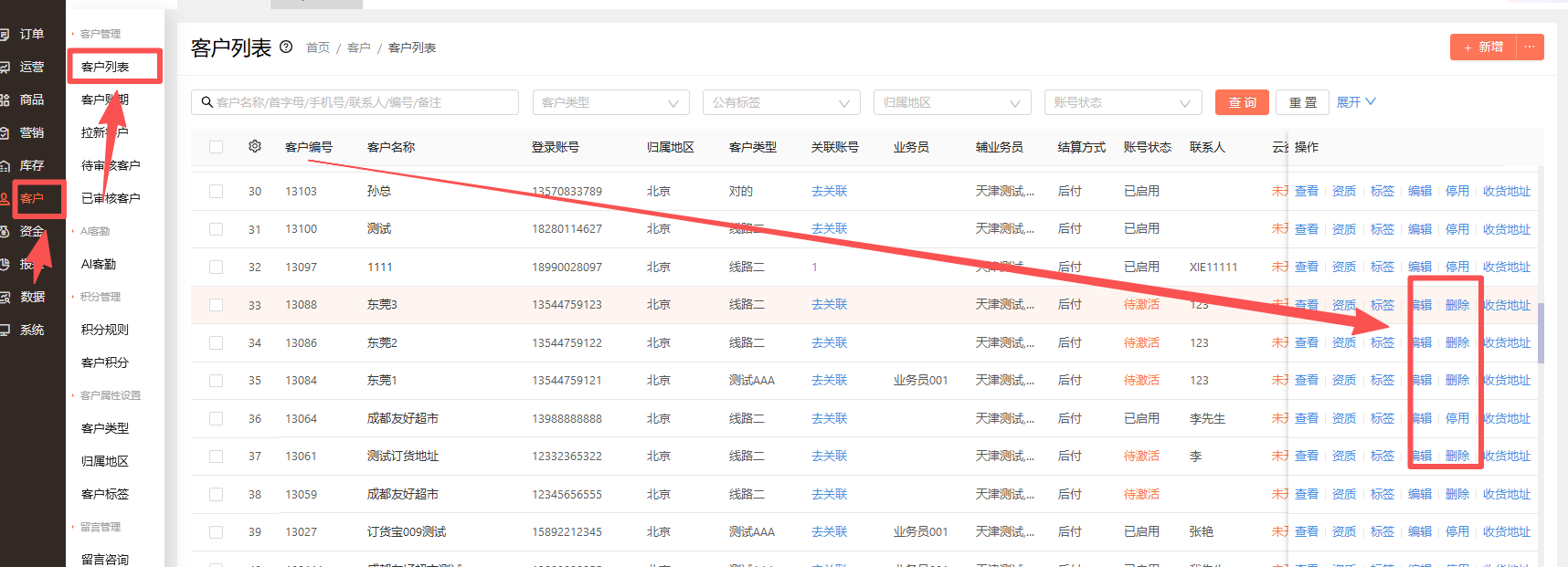Image resolution: width=1568 pixels, height=567 pixels.
Task: Click 待激活 status for customer 13086
Action: (x=1141, y=342)
